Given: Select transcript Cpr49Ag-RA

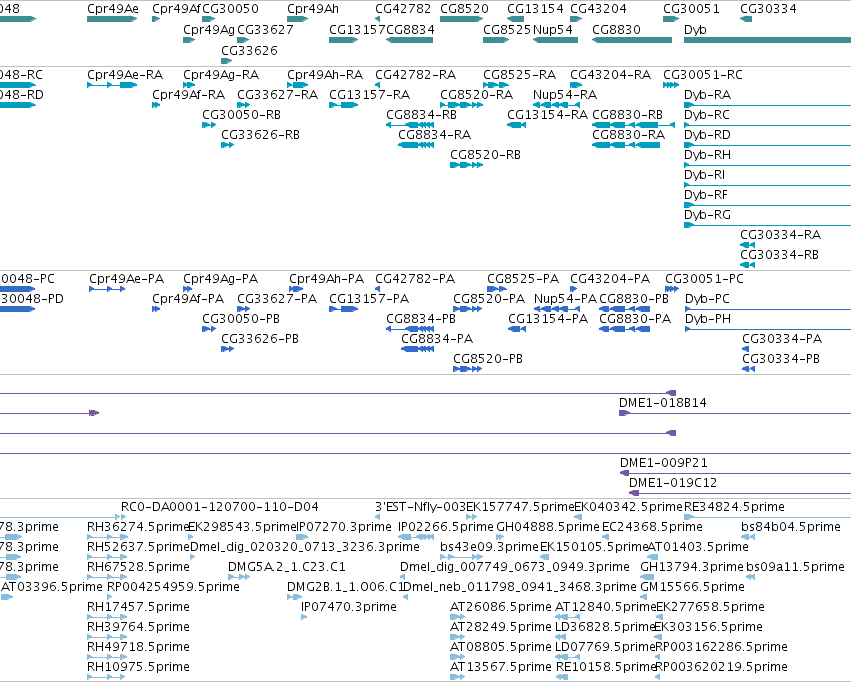Looking at the screenshot, I should pos(189,85).
